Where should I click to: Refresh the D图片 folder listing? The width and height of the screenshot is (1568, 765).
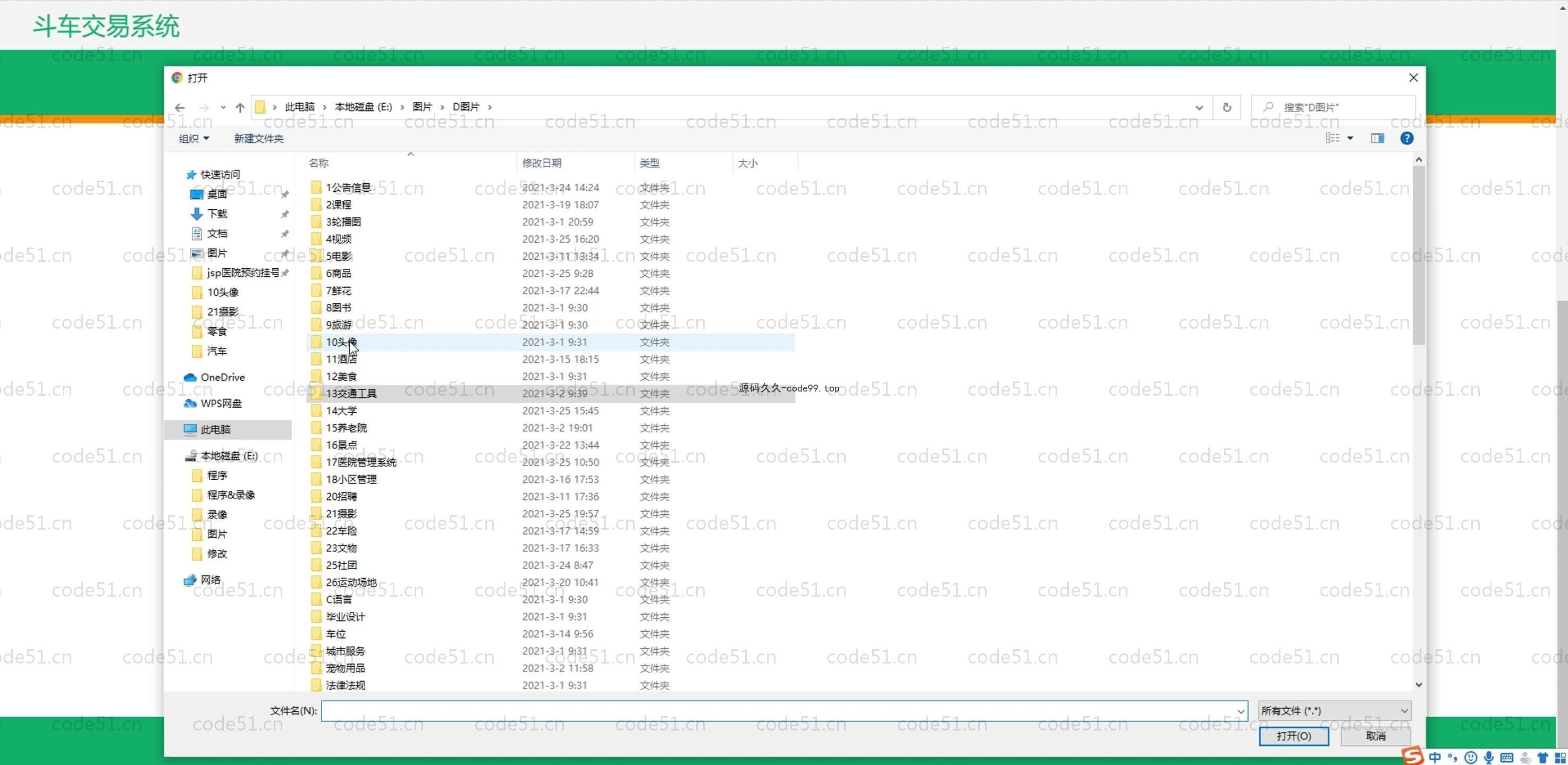point(1227,107)
